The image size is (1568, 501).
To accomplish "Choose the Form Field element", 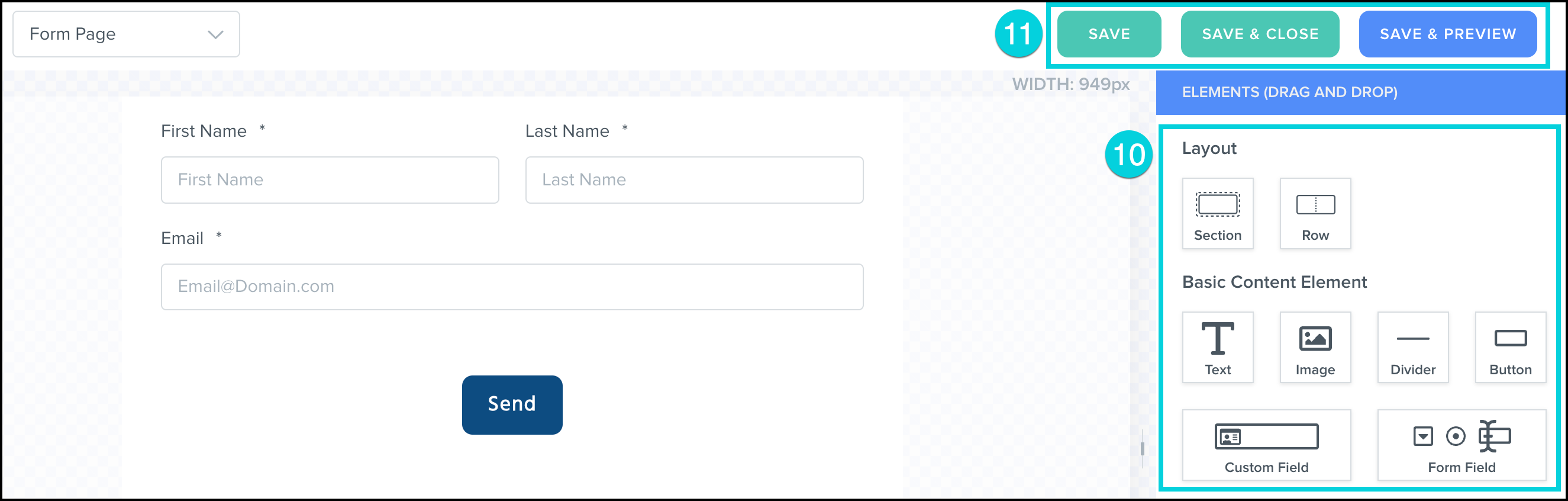I will tap(1461, 444).
